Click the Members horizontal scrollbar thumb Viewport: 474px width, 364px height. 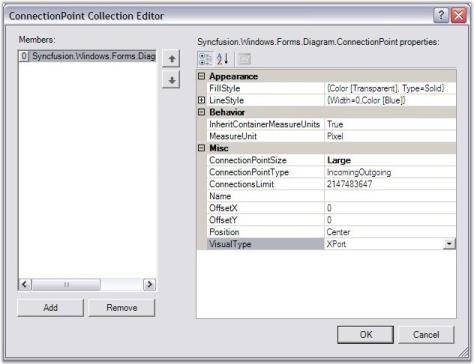tap(66, 284)
